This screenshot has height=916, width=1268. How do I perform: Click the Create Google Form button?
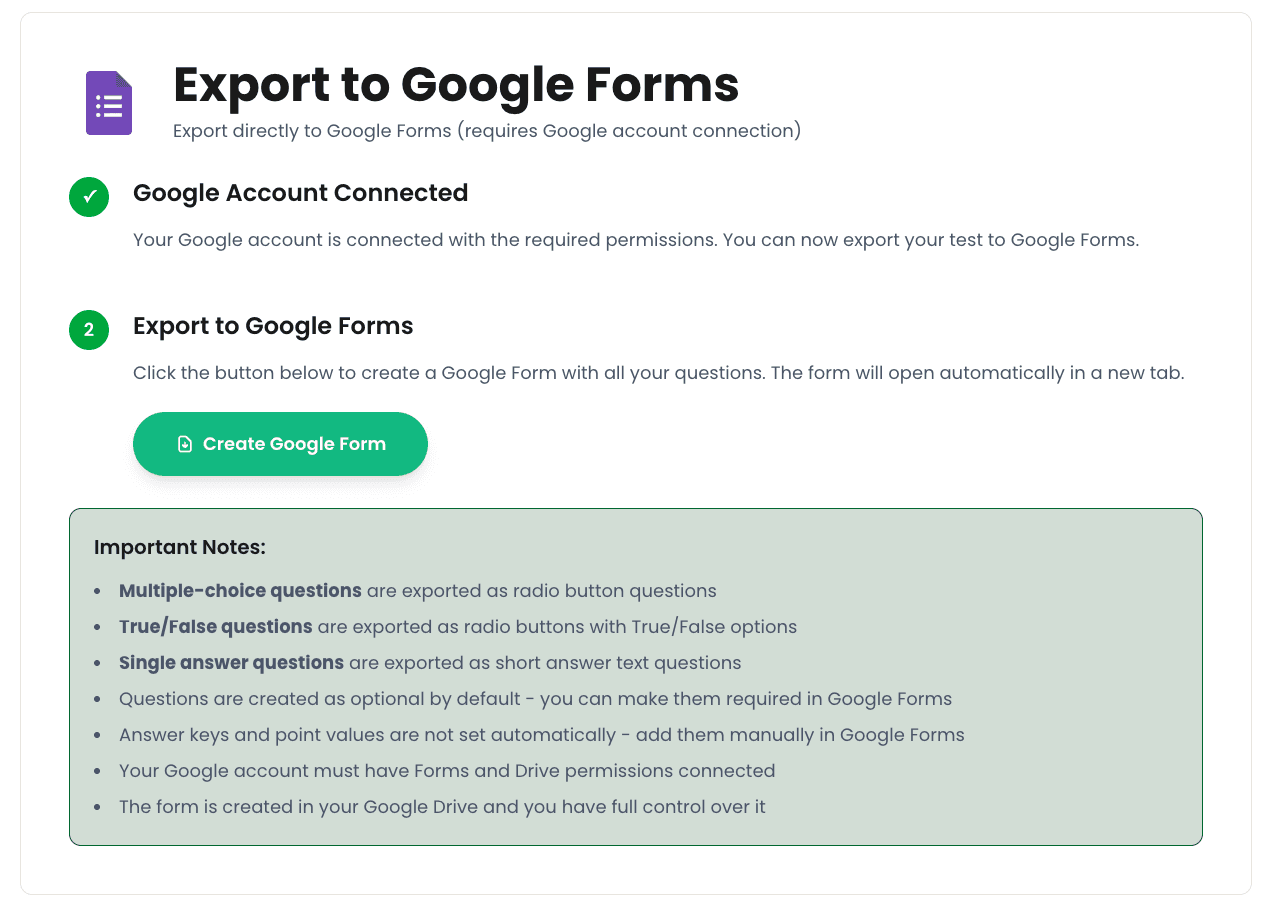[x=280, y=443]
